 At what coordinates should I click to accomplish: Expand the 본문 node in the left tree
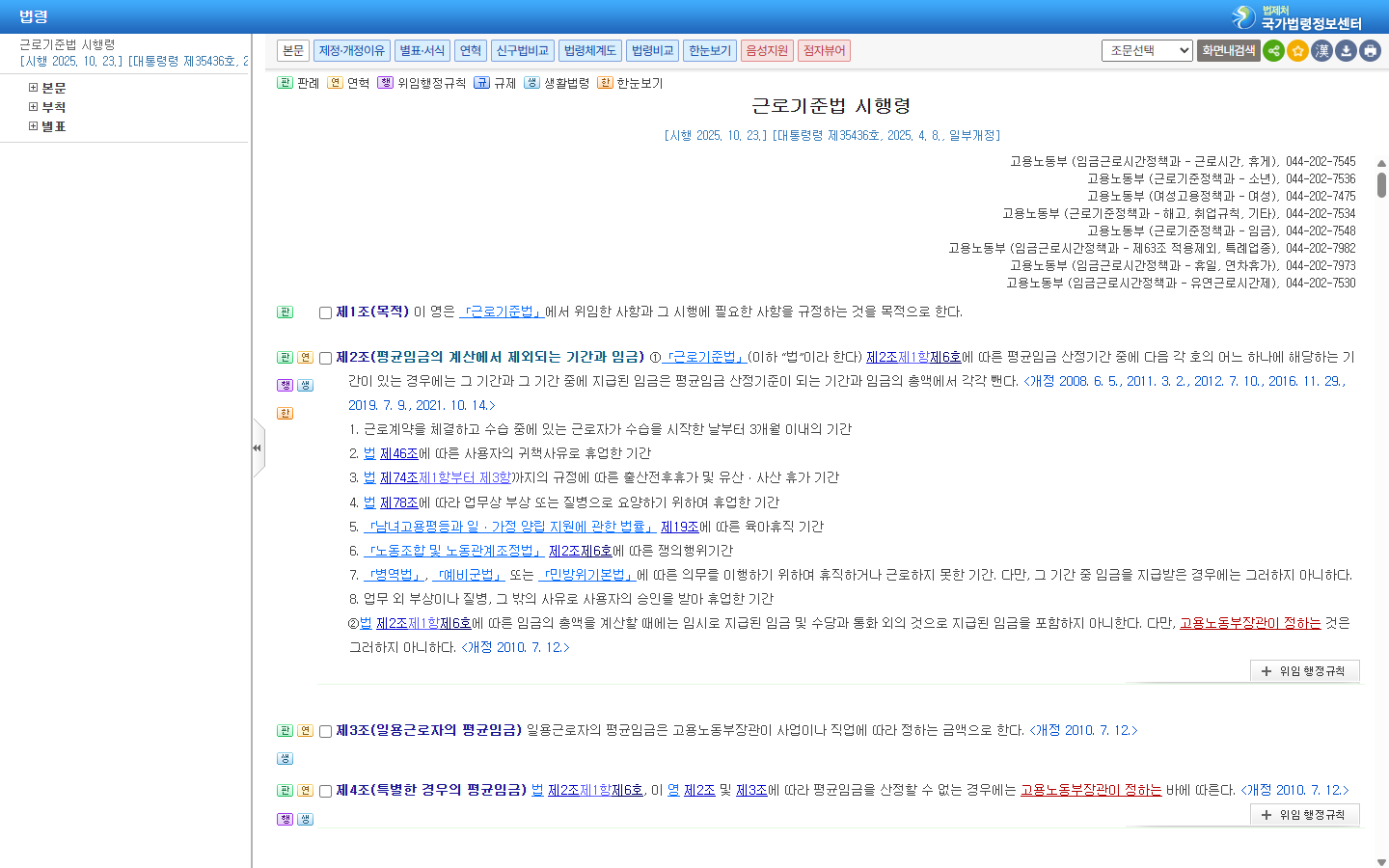pos(33,88)
